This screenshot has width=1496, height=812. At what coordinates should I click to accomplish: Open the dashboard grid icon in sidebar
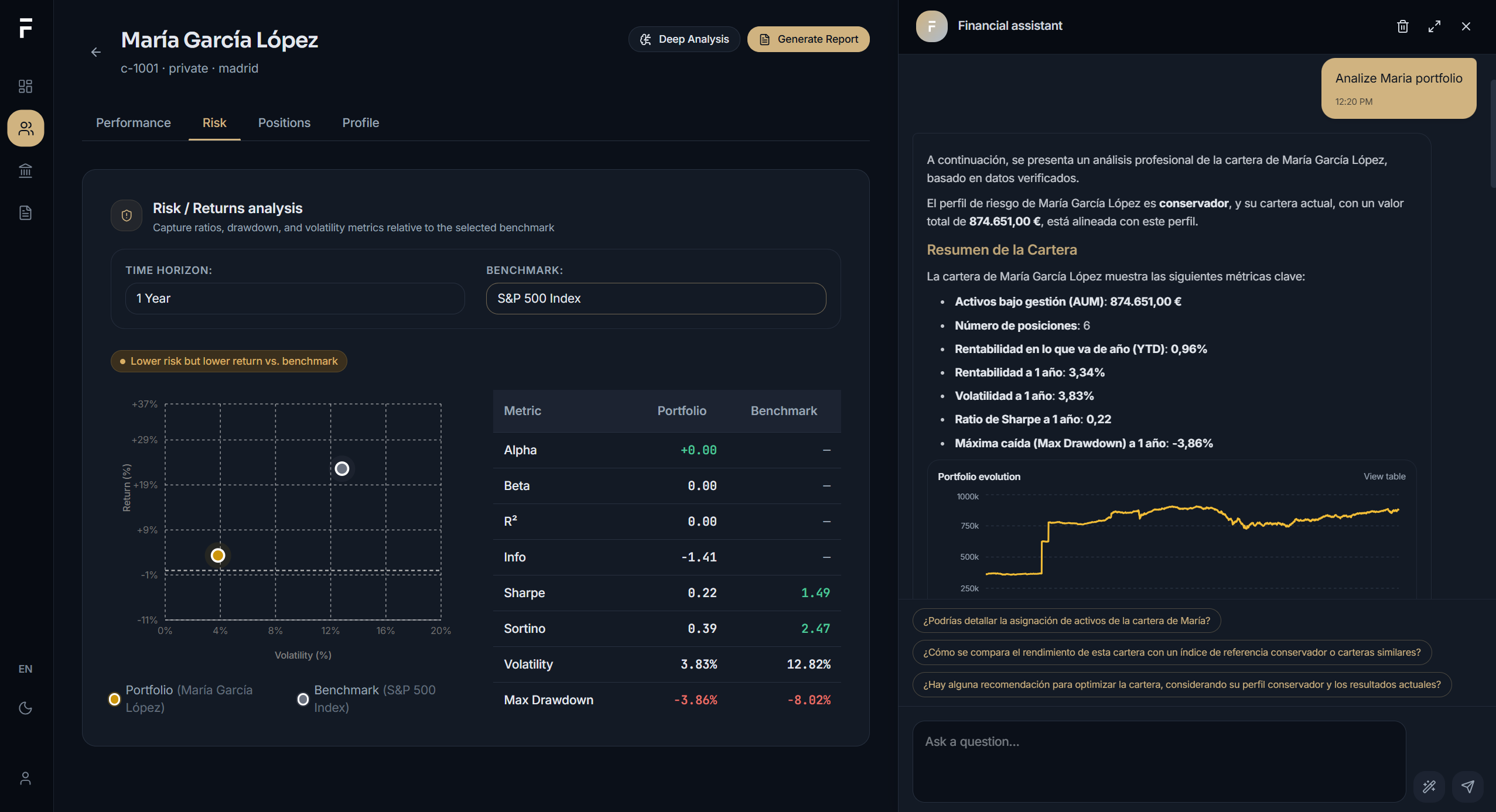pos(25,86)
